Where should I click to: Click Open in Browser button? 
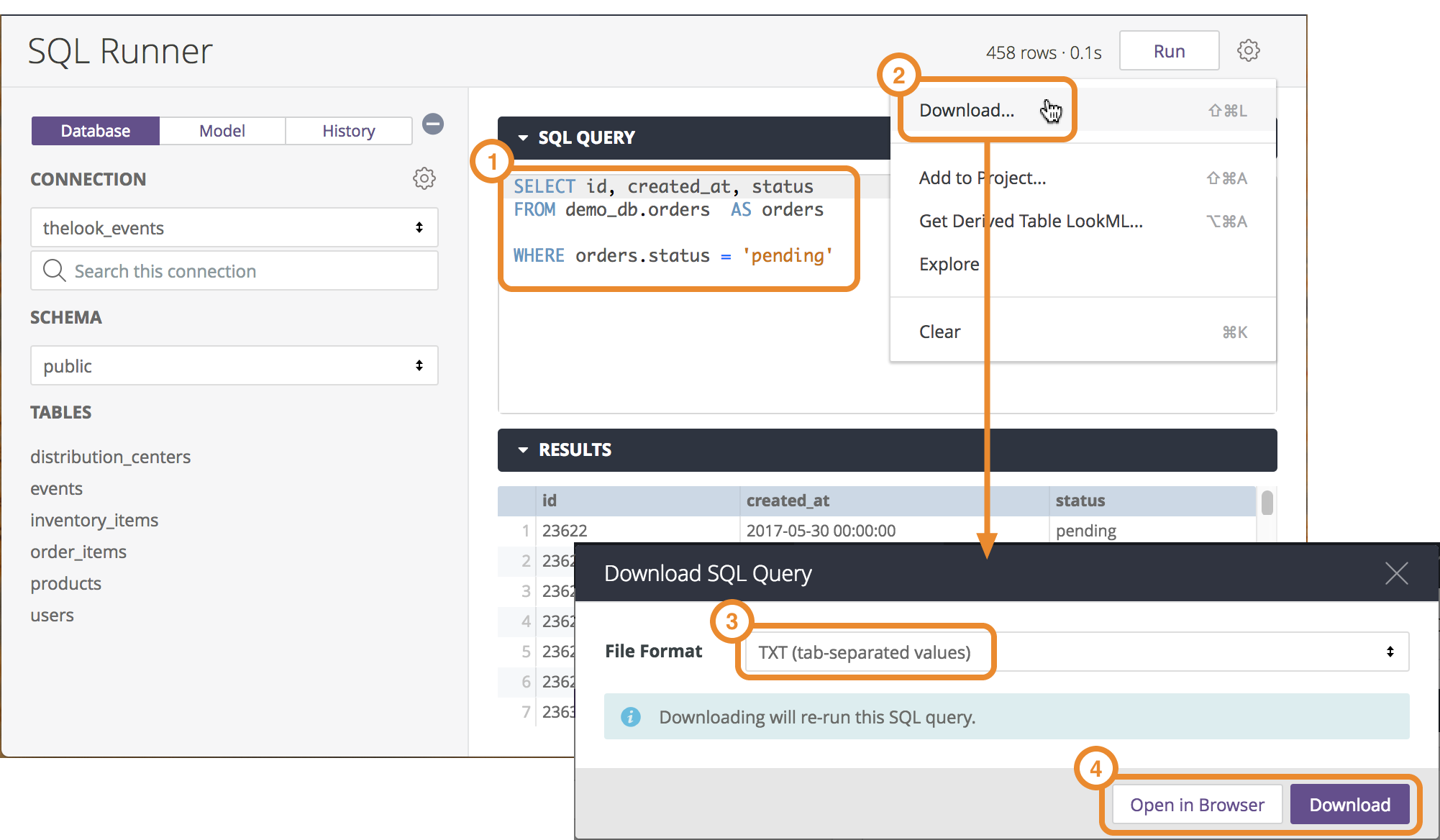click(1196, 804)
